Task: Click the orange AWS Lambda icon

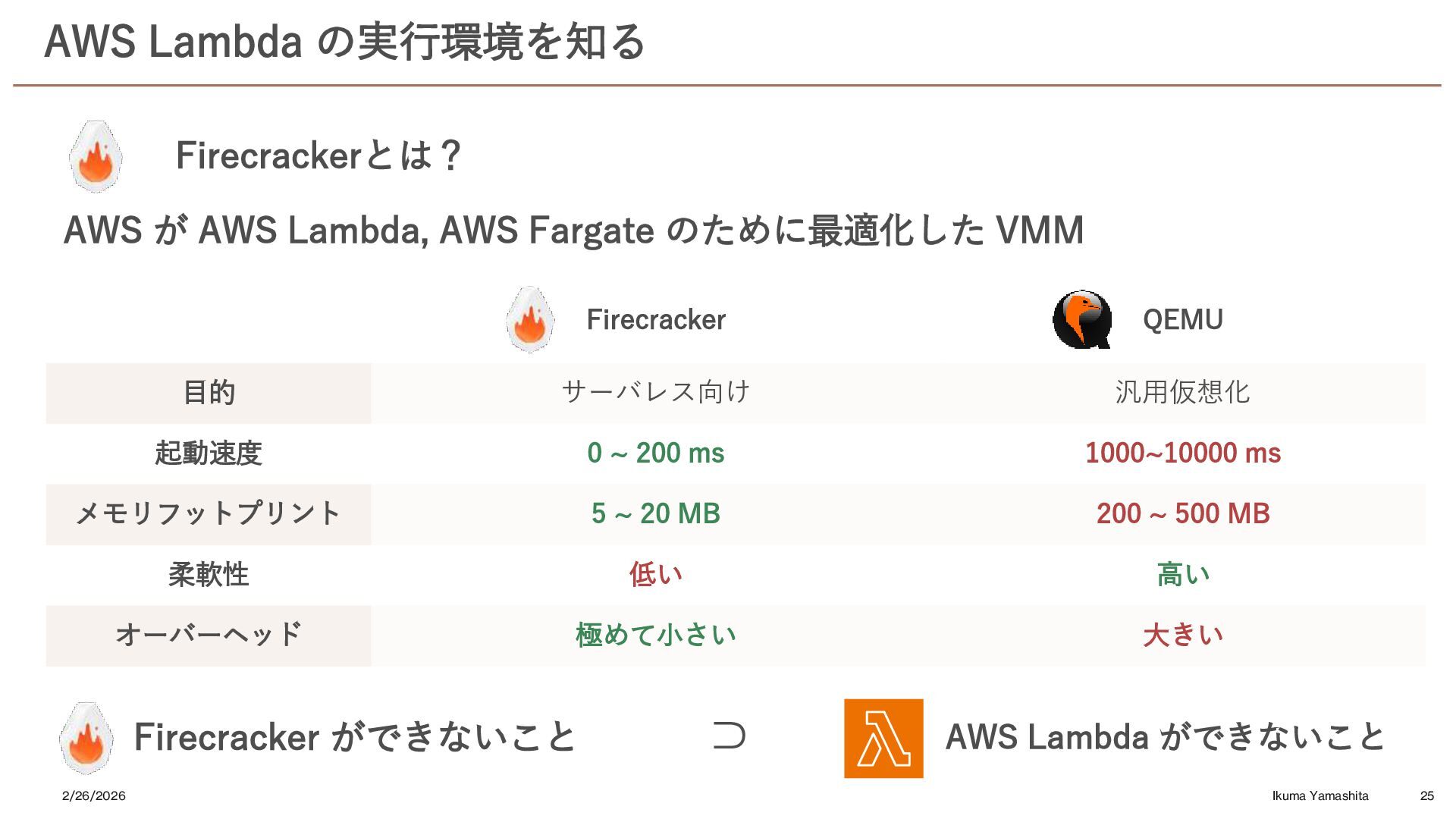Action: click(883, 739)
